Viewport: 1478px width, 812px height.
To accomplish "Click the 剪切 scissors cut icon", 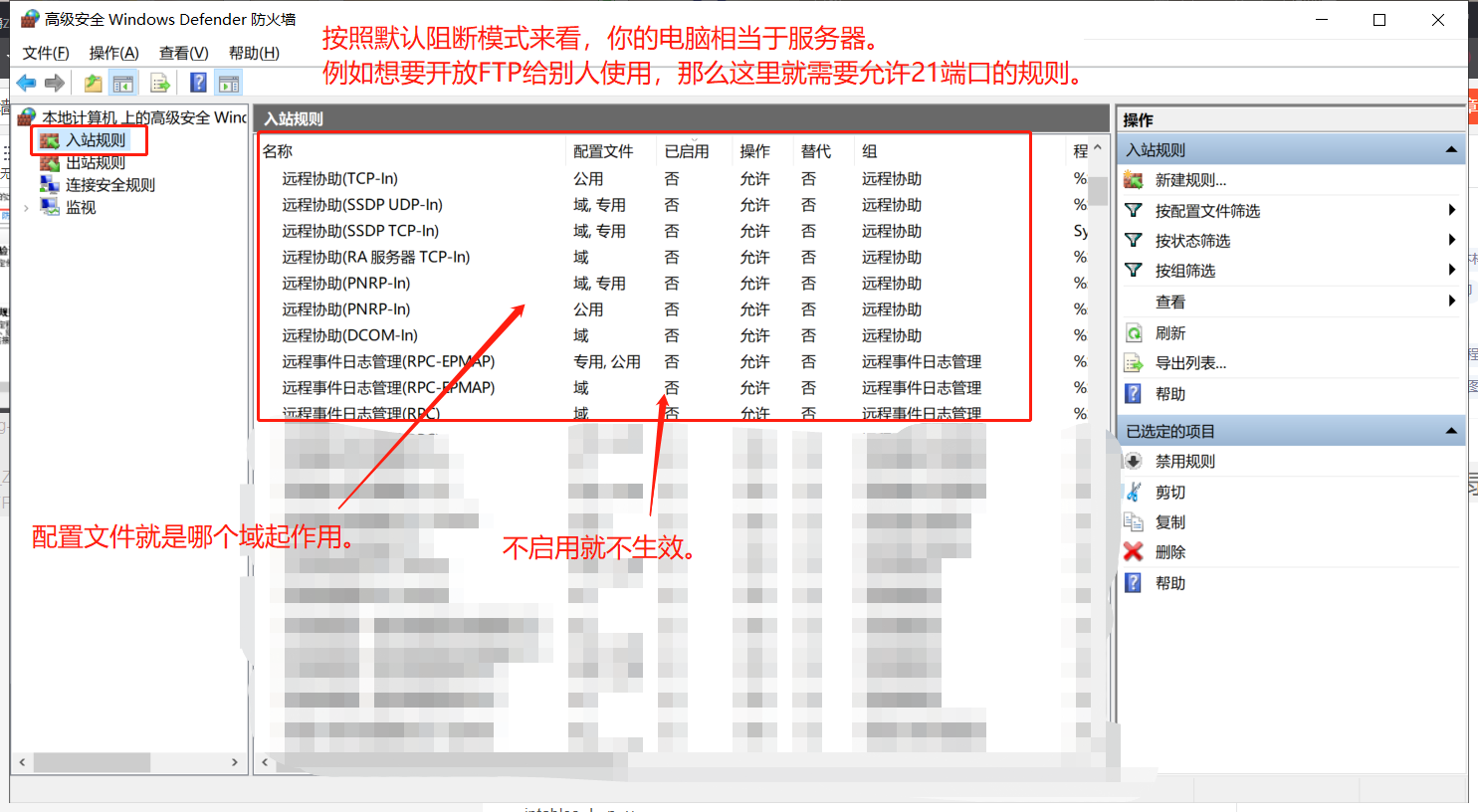I will coord(1134,491).
